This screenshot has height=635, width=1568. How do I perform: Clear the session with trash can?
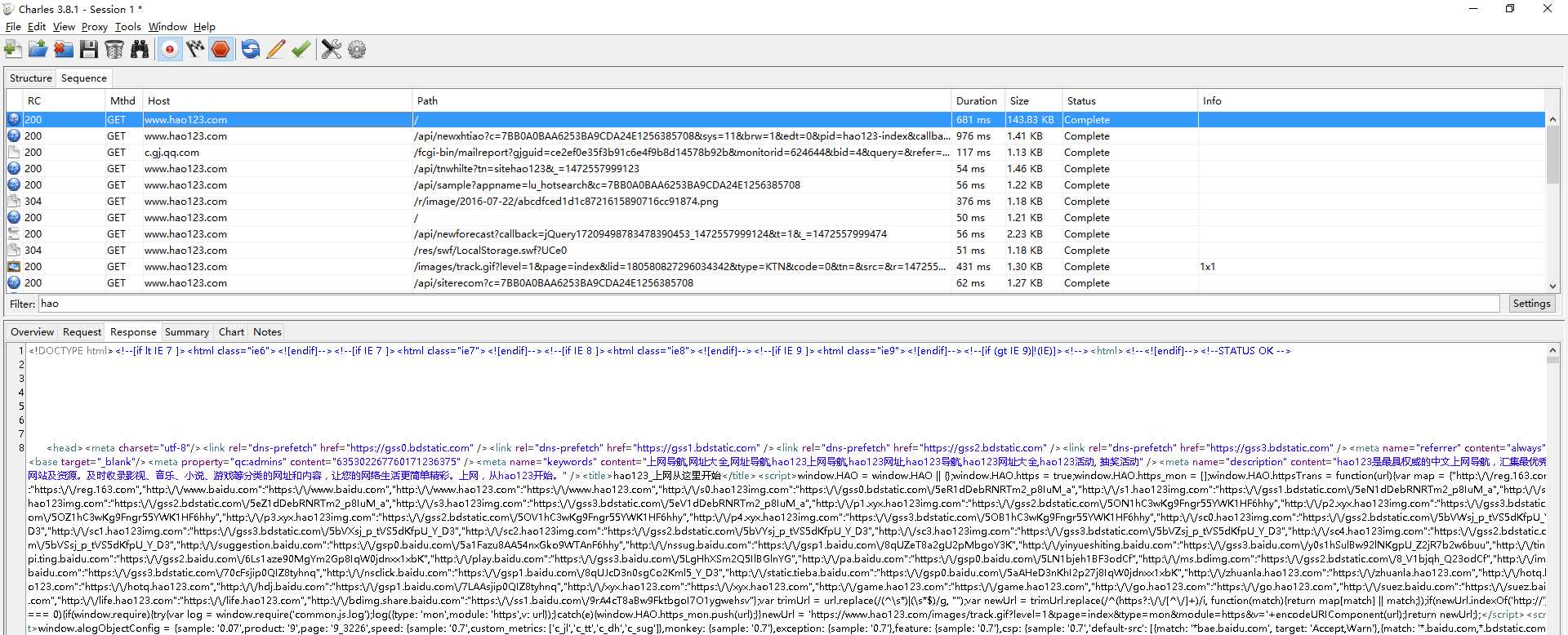tap(114, 50)
